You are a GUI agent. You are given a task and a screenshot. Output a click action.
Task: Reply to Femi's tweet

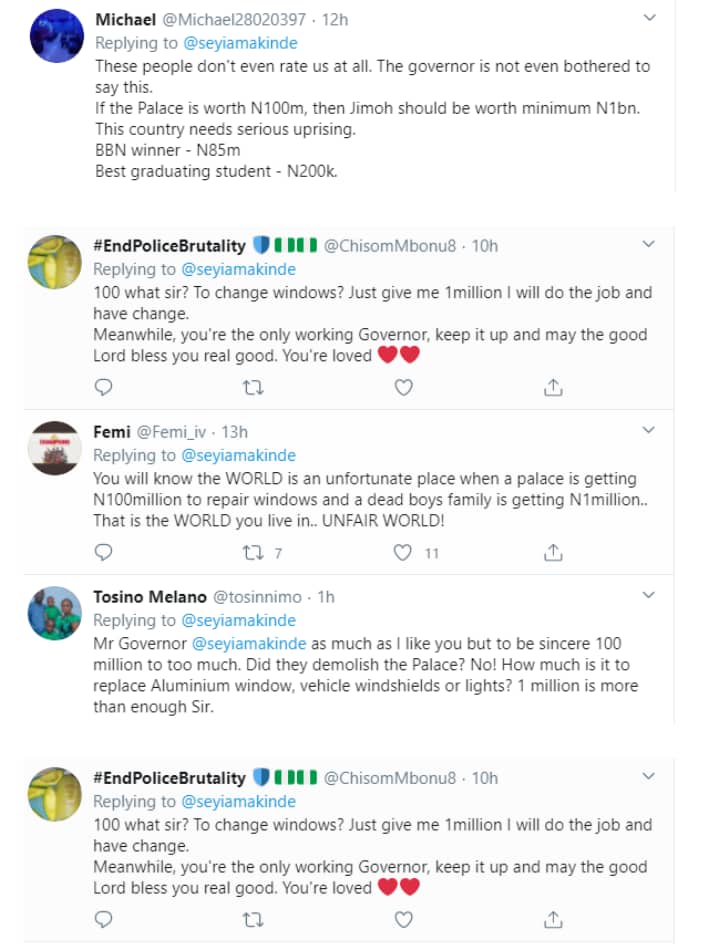[103, 552]
